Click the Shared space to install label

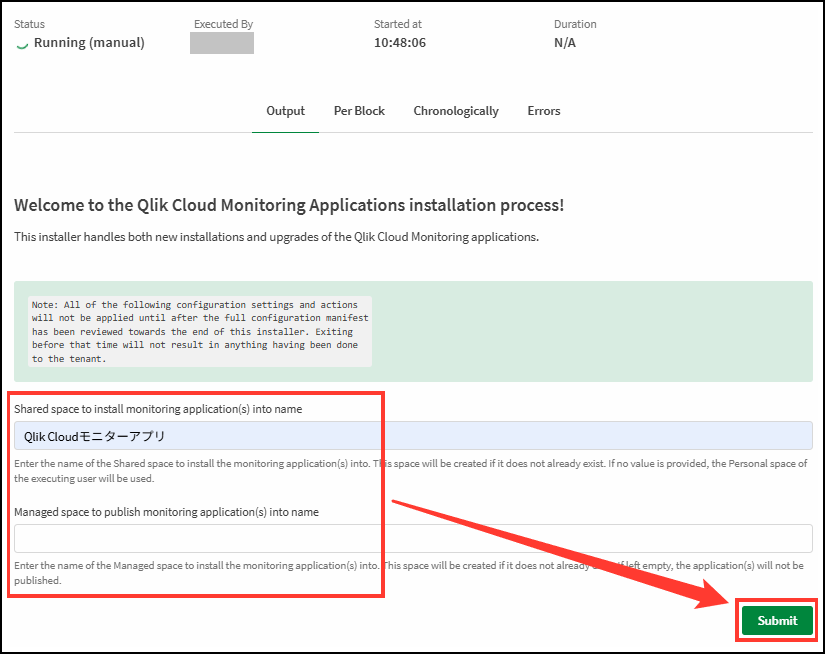[x=158, y=409]
